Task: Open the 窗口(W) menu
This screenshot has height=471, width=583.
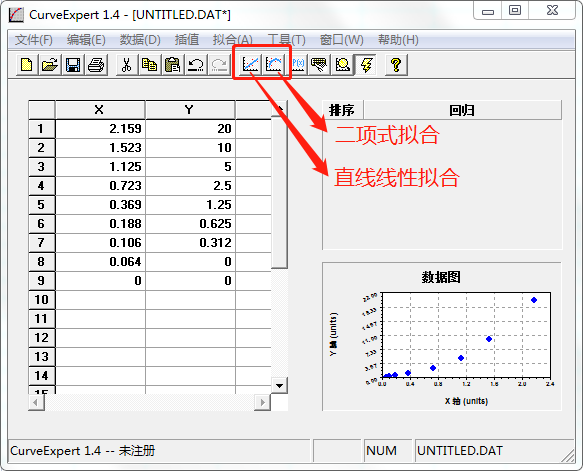Action: 341,39
